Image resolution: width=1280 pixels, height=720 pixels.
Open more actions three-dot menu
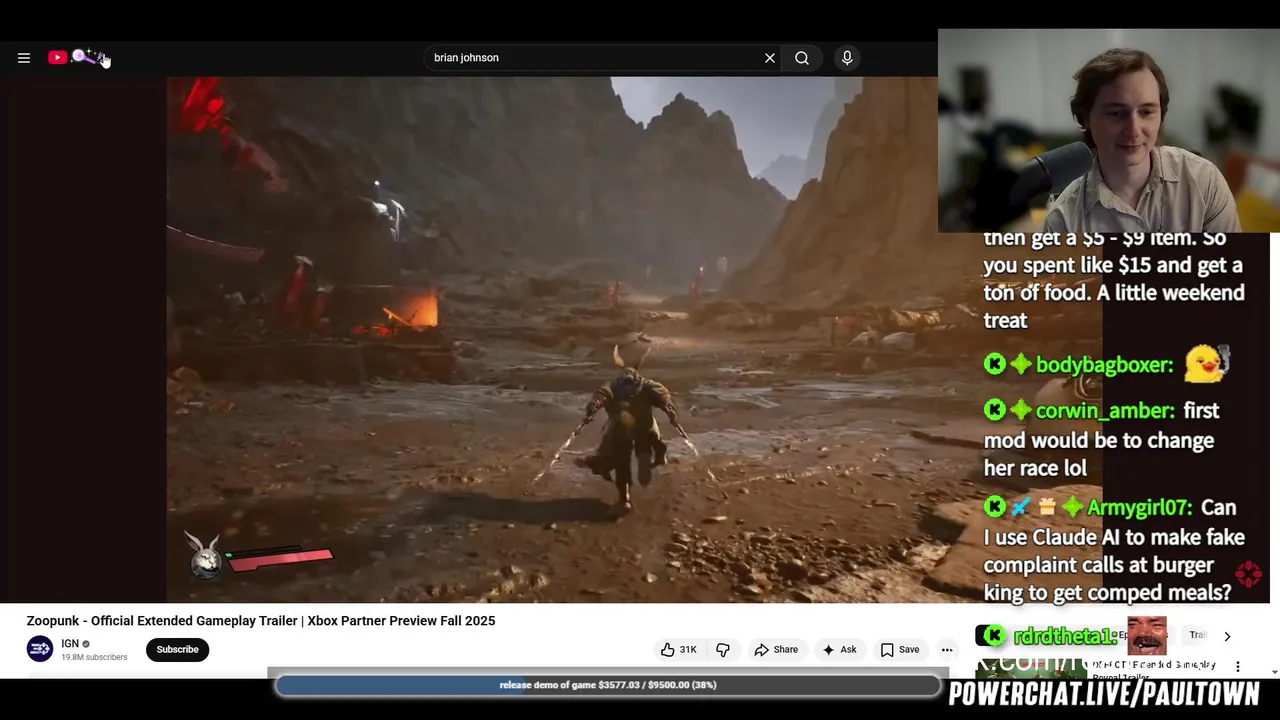coord(947,650)
